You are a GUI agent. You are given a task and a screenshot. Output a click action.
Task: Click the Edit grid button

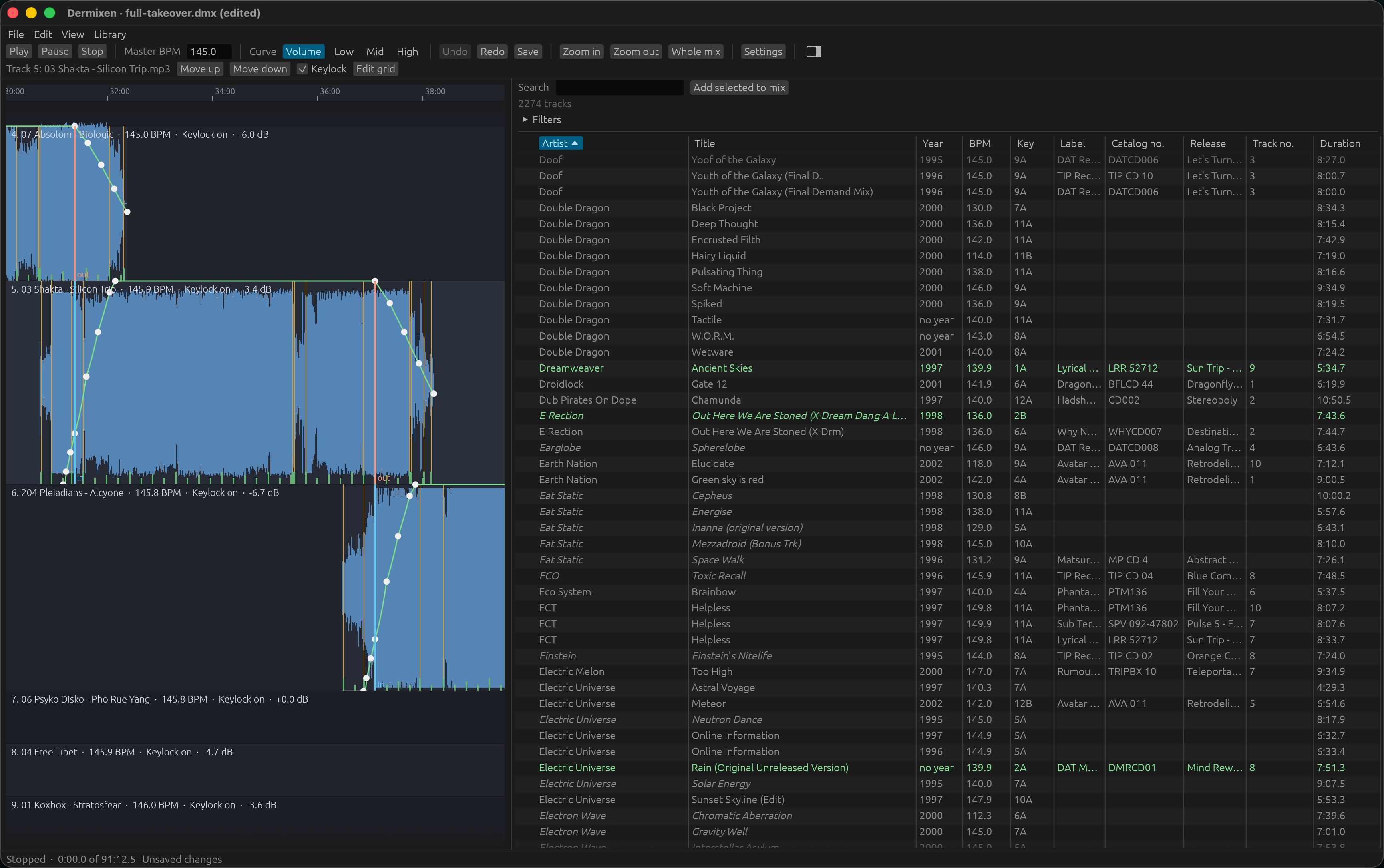375,69
